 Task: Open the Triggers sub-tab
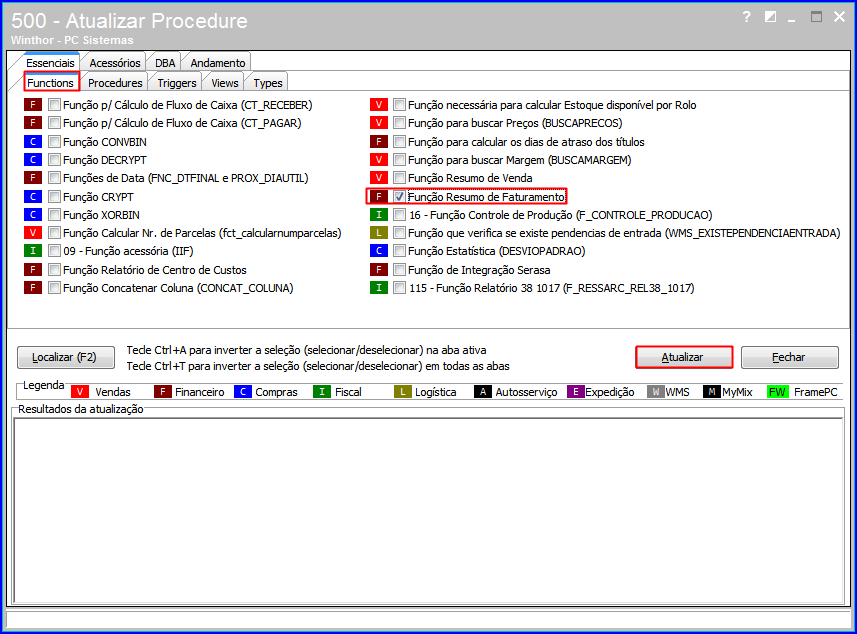[x=177, y=83]
